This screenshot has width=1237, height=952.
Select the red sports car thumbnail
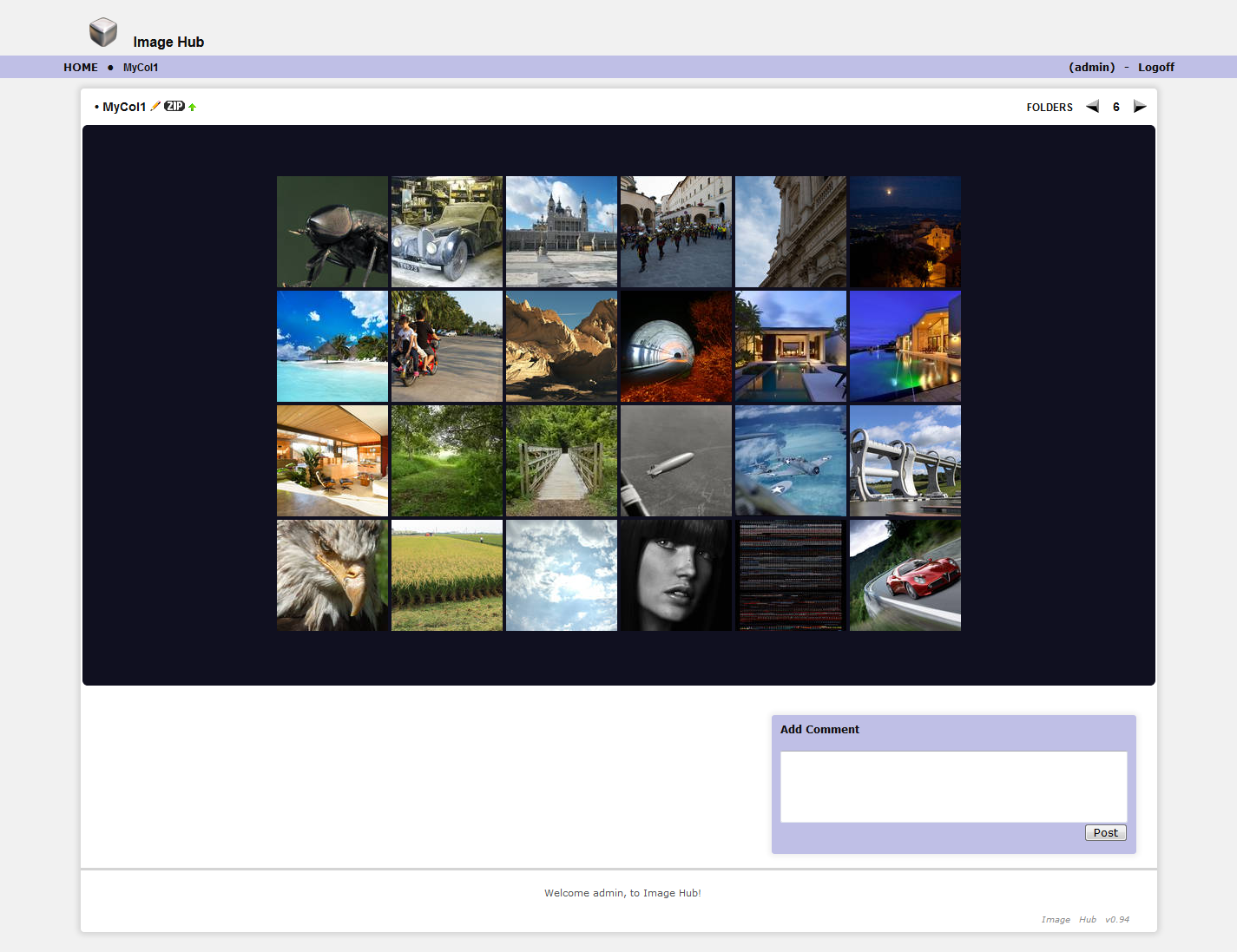click(905, 575)
